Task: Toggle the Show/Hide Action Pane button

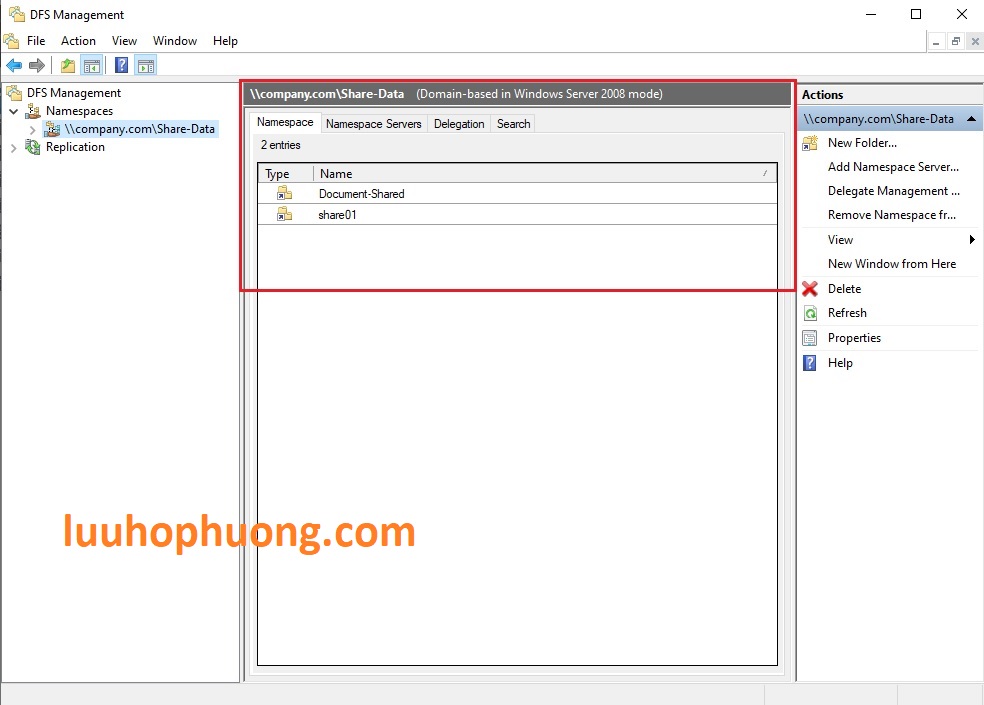Action: pyautogui.click(x=145, y=65)
